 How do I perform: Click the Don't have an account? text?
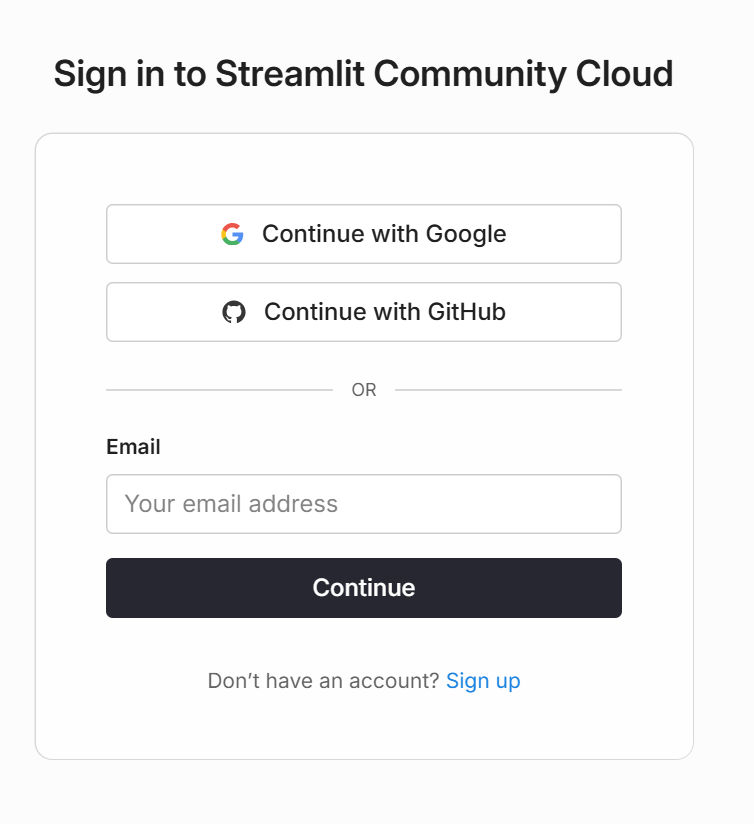(x=323, y=681)
